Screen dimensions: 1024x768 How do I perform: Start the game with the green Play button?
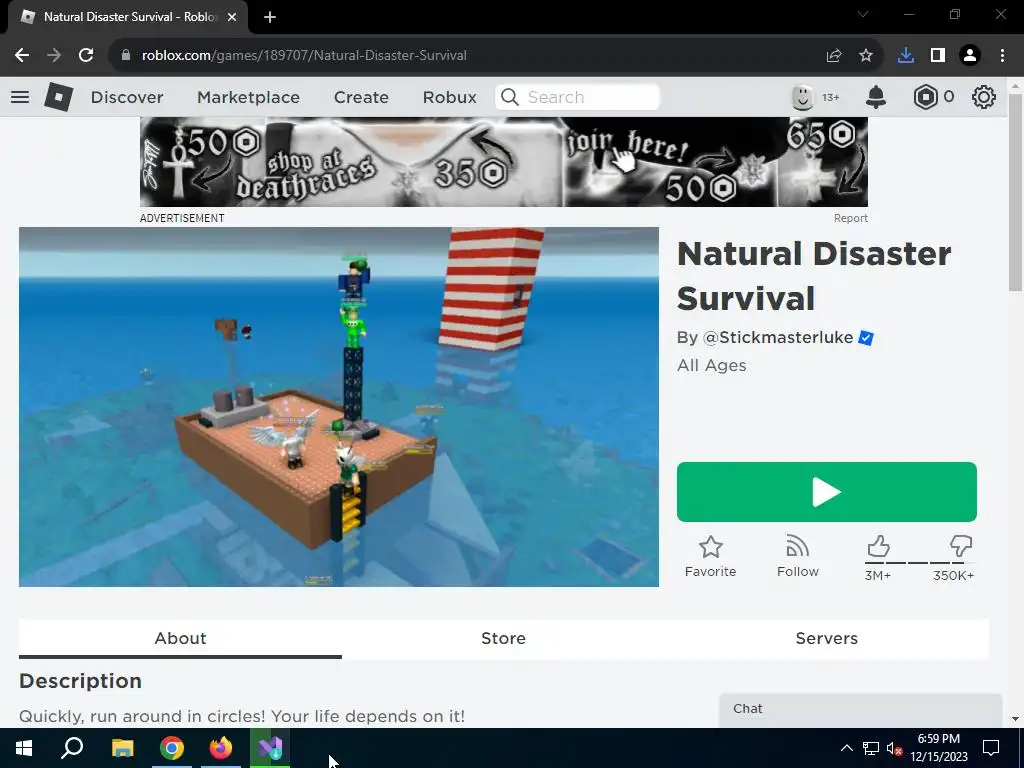click(x=827, y=492)
